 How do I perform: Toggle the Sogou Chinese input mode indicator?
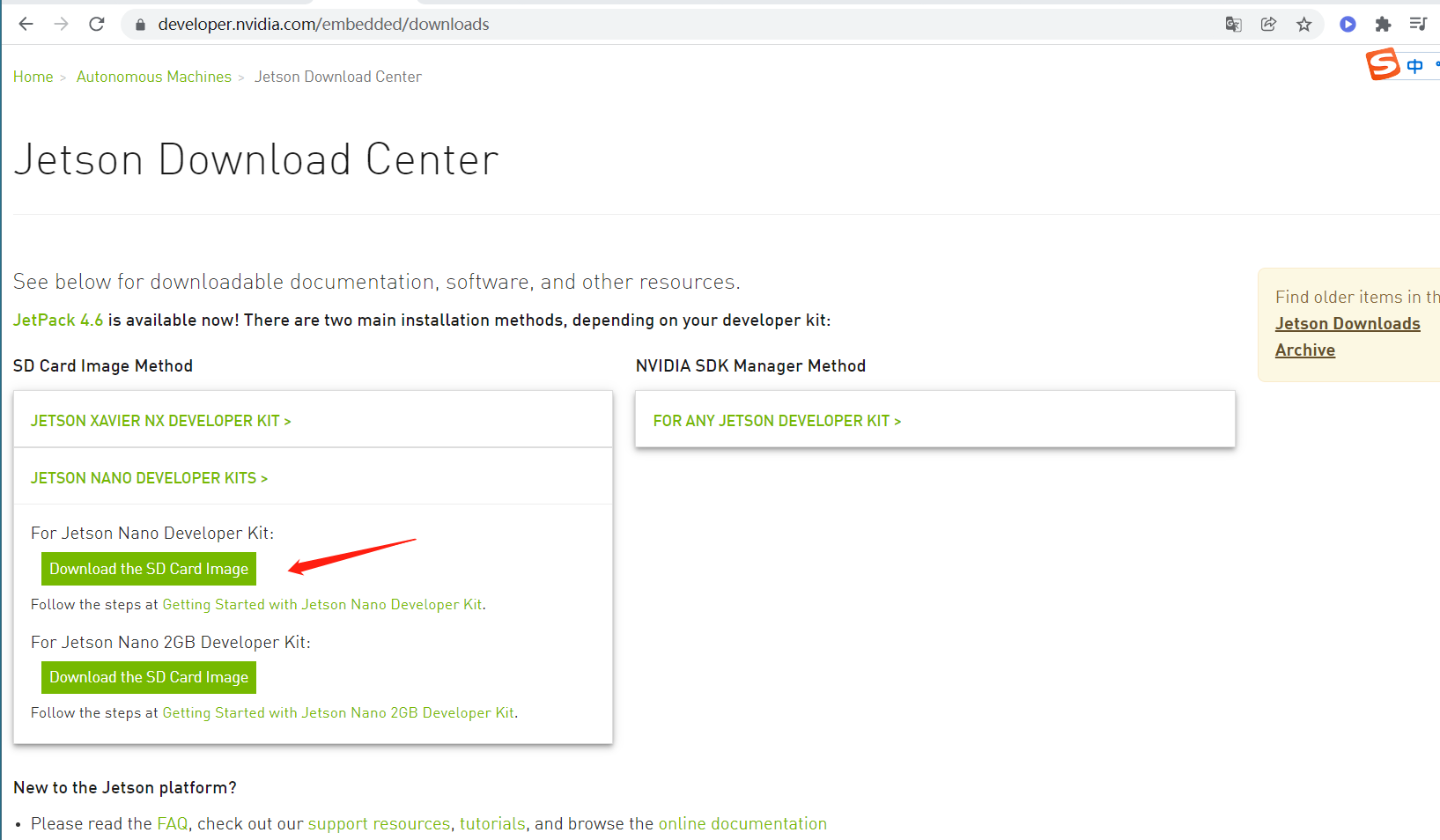1414,66
